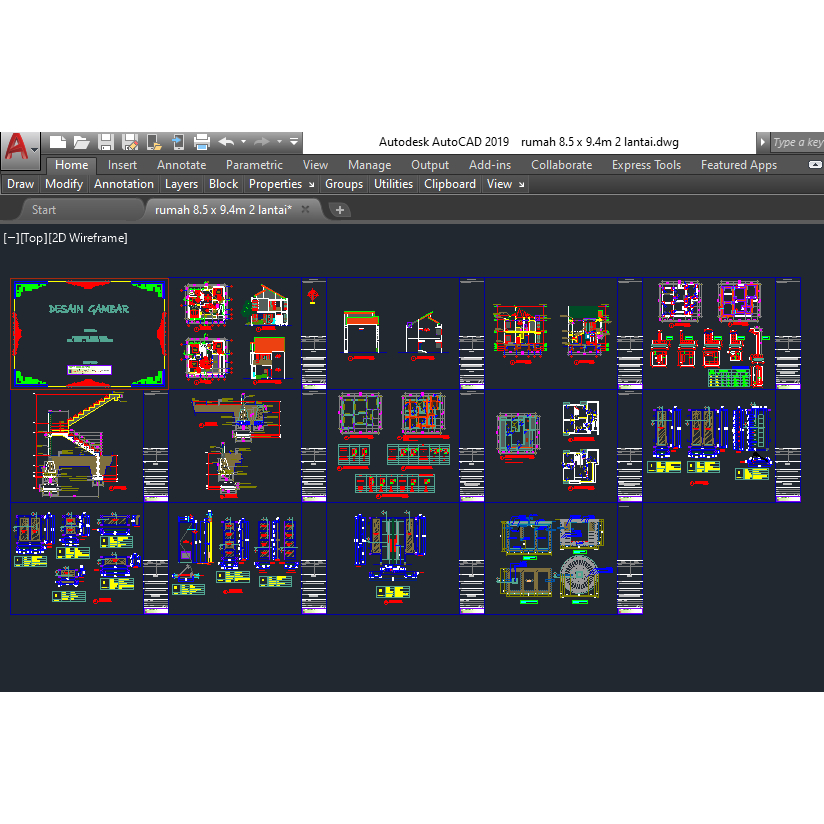The height and width of the screenshot is (824, 824).
Task: Select the DESAIN GAMBAR cover sheet
Action: [89, 334]
